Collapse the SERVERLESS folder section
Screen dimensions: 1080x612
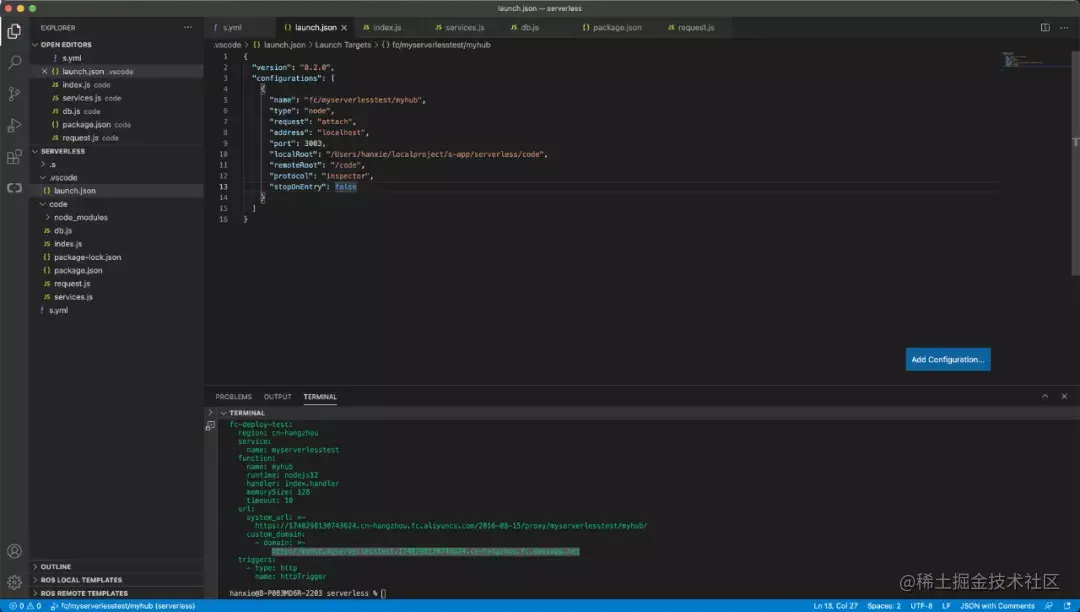(x=35, y=151)
